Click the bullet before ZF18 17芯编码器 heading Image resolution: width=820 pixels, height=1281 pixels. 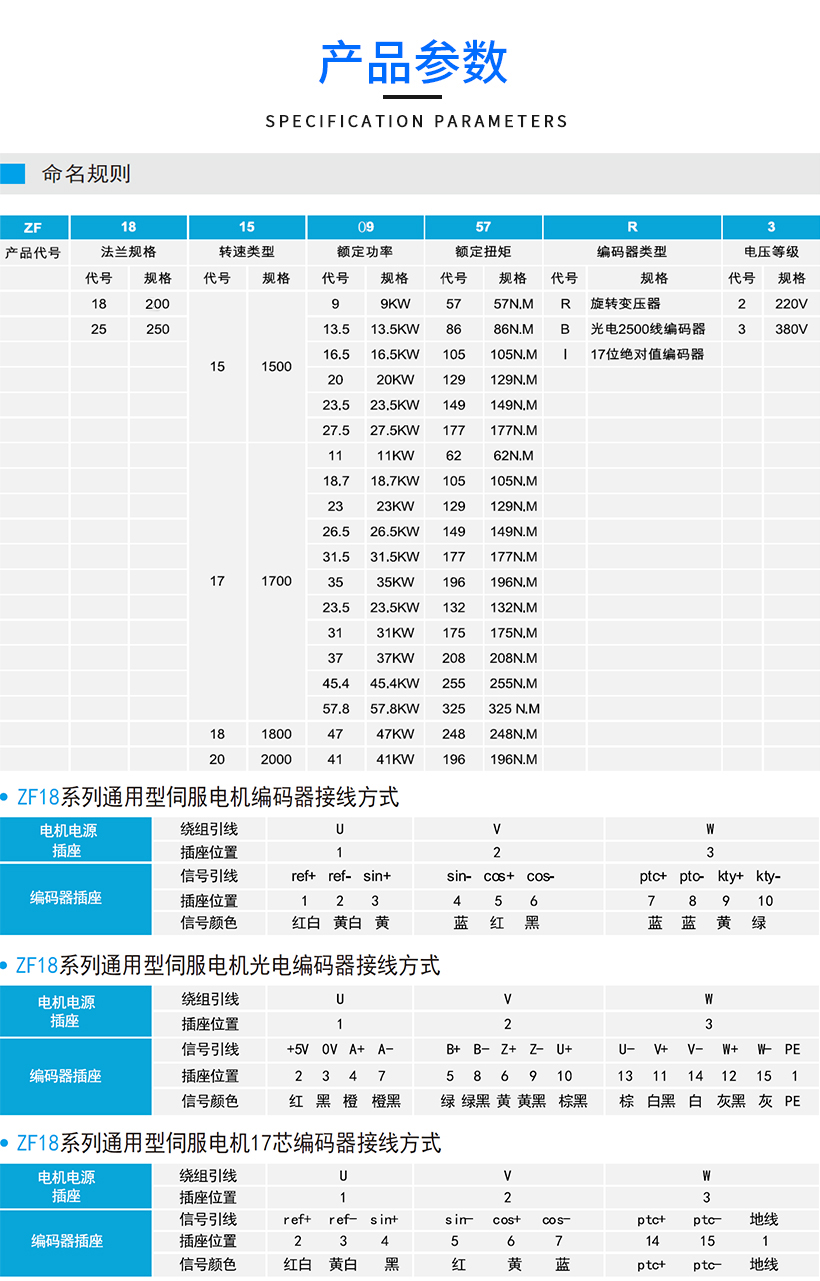7,1144
